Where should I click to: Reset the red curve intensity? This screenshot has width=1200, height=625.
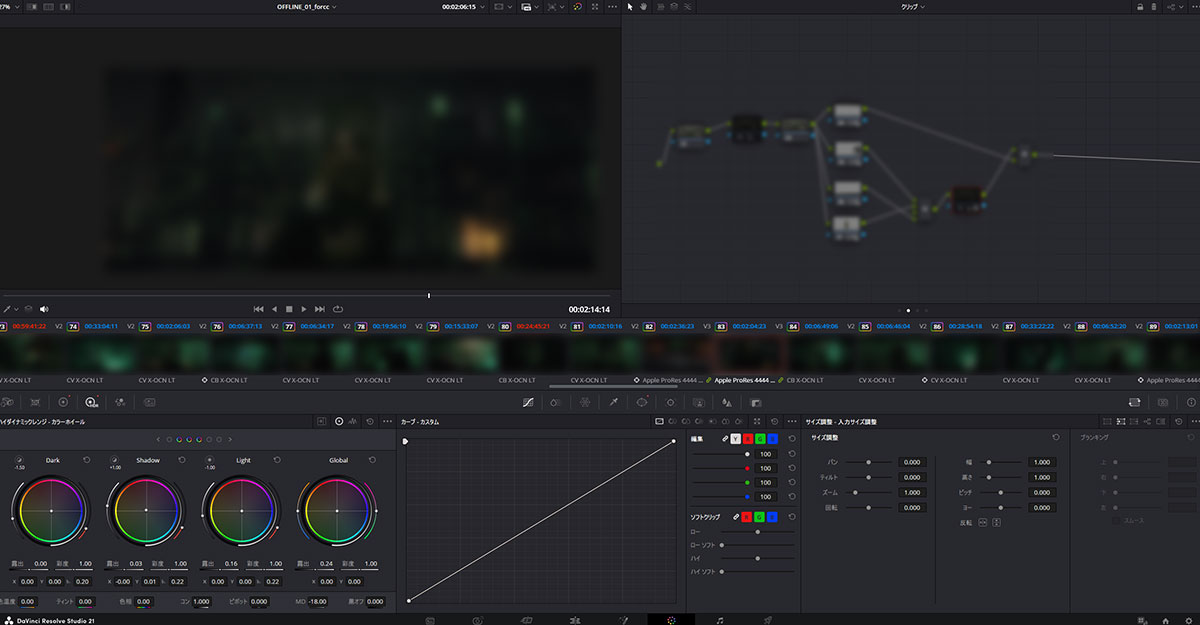coord(792,468)
